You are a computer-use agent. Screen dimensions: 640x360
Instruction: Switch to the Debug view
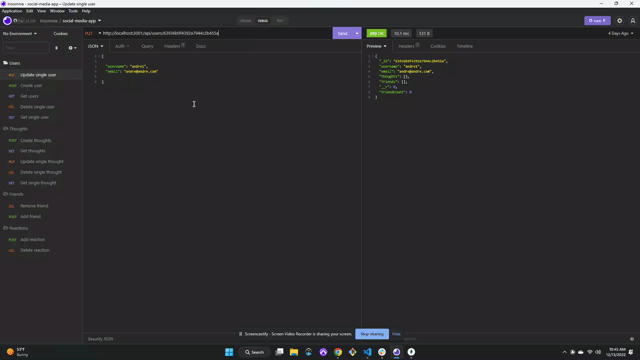pos(263,20)
